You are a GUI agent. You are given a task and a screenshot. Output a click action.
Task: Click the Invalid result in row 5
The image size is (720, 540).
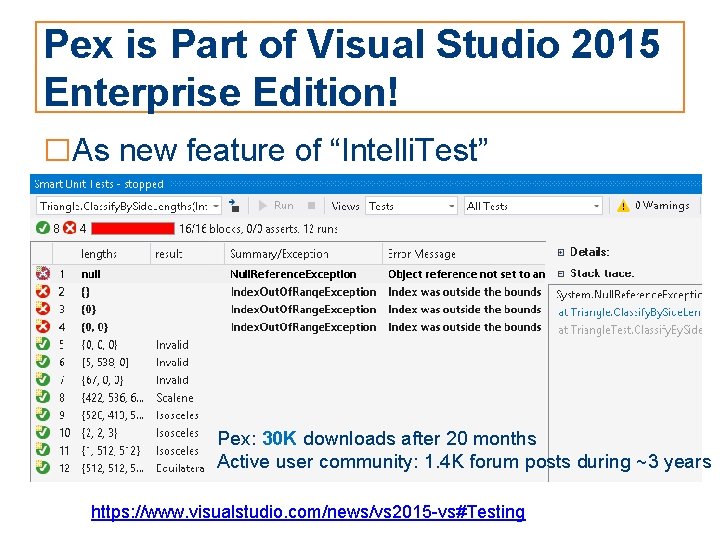point(172,345)
